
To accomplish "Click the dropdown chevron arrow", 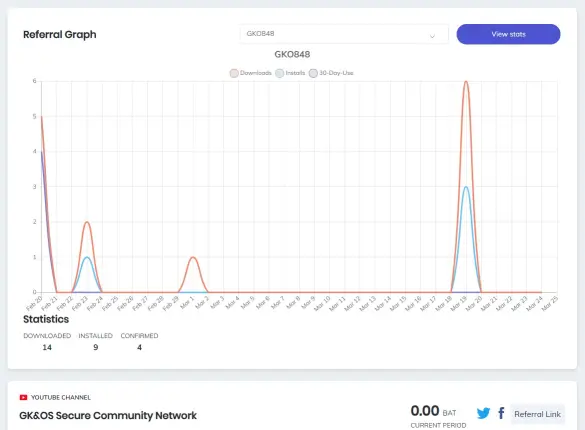I will pyautogui.click(x=432, y=36).
